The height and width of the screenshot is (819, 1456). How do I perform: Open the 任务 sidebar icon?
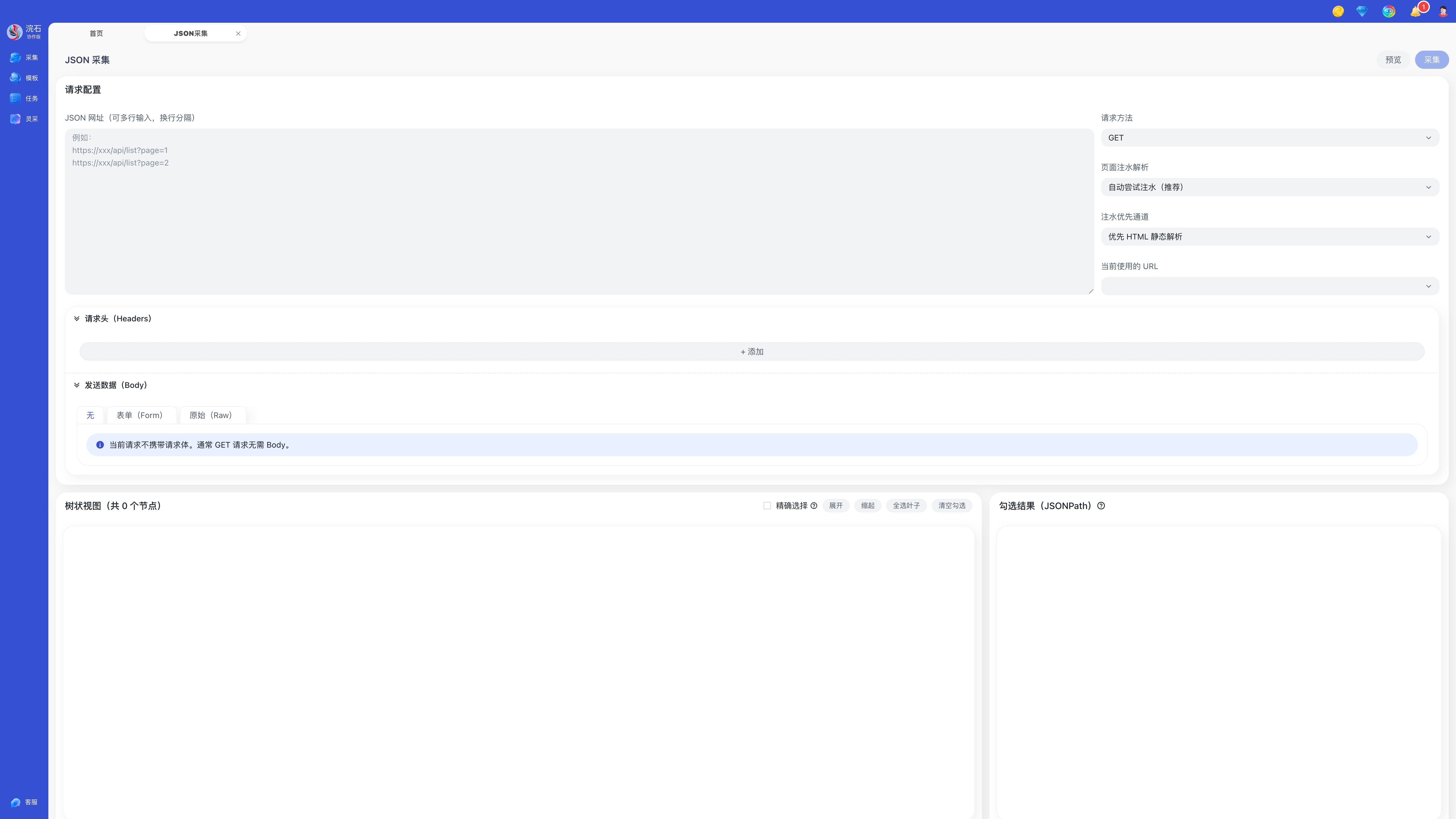[x=16, y=98]
